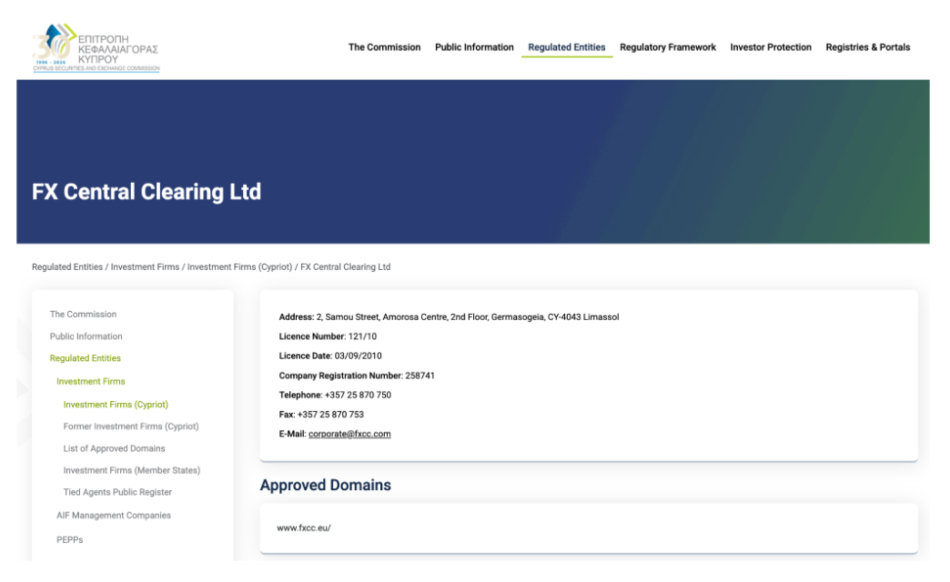Open AIF Management Companies sidebar item
This screenshot has height=582, width=950.
[x=114, y=515]
